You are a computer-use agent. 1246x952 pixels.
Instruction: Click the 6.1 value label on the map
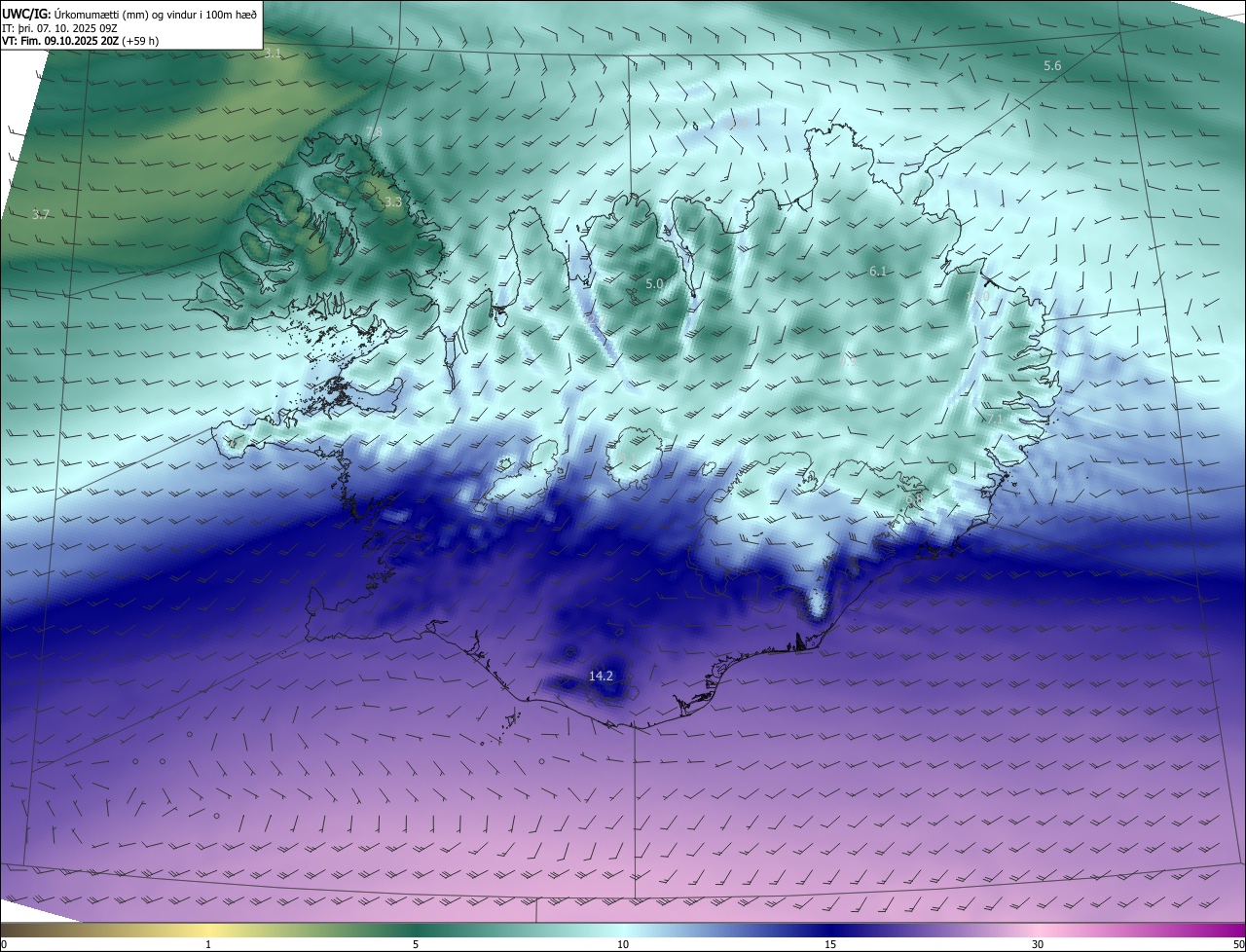point(877,272)
